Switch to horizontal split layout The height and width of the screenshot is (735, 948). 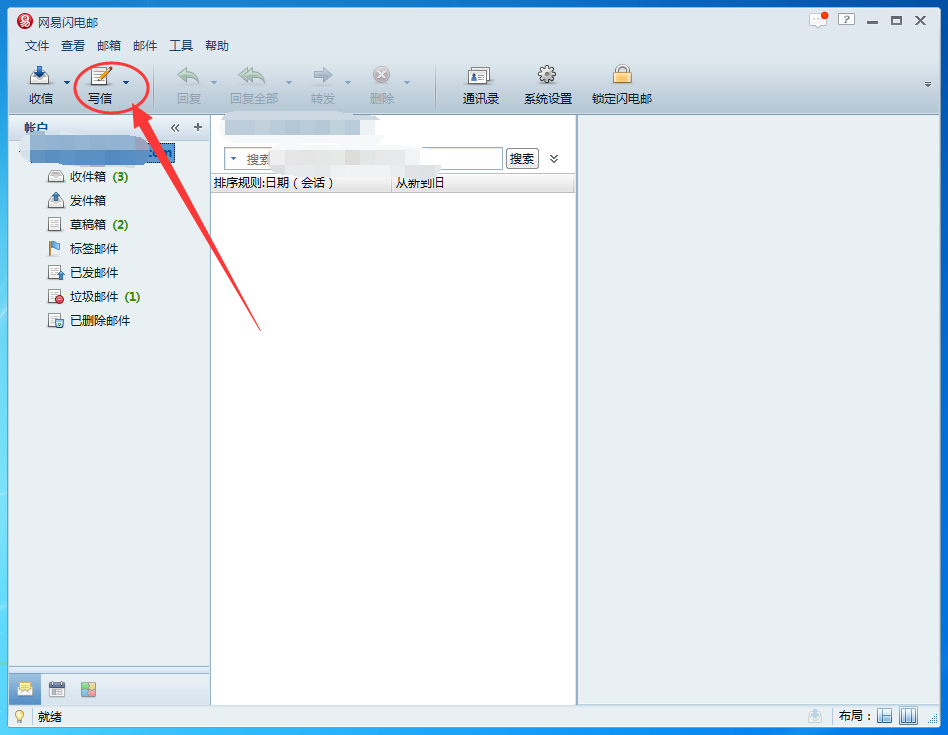click(x=885, y=716)
